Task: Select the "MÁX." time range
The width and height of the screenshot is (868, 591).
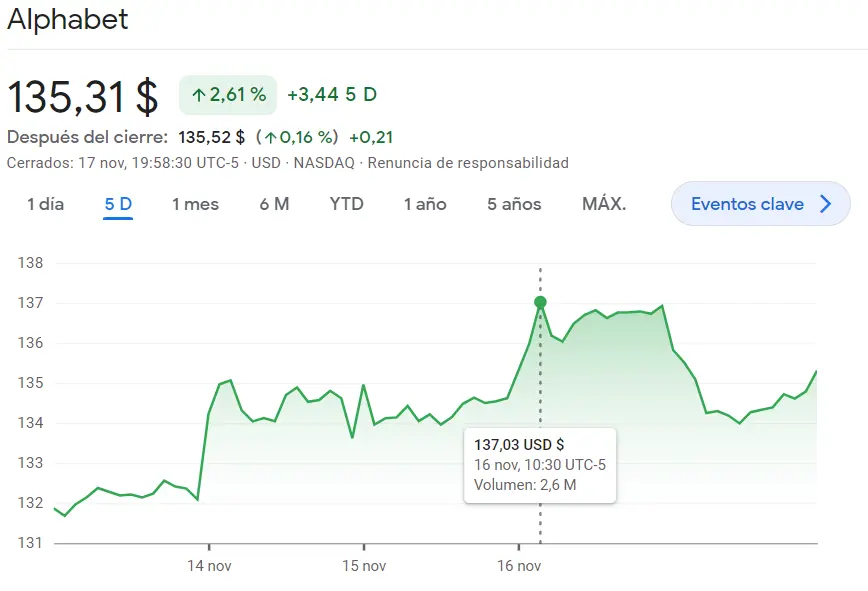Action: point(606,203)
